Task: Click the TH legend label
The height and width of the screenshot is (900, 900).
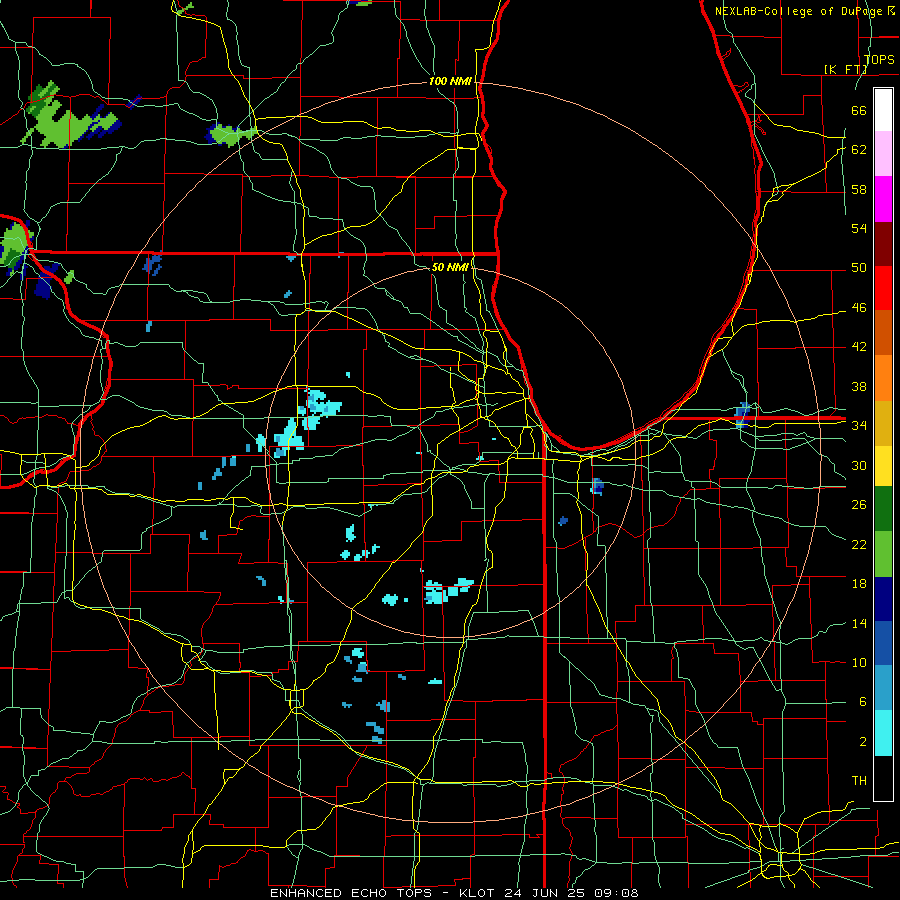Action: pyautogui.click(x=859, y=781)
